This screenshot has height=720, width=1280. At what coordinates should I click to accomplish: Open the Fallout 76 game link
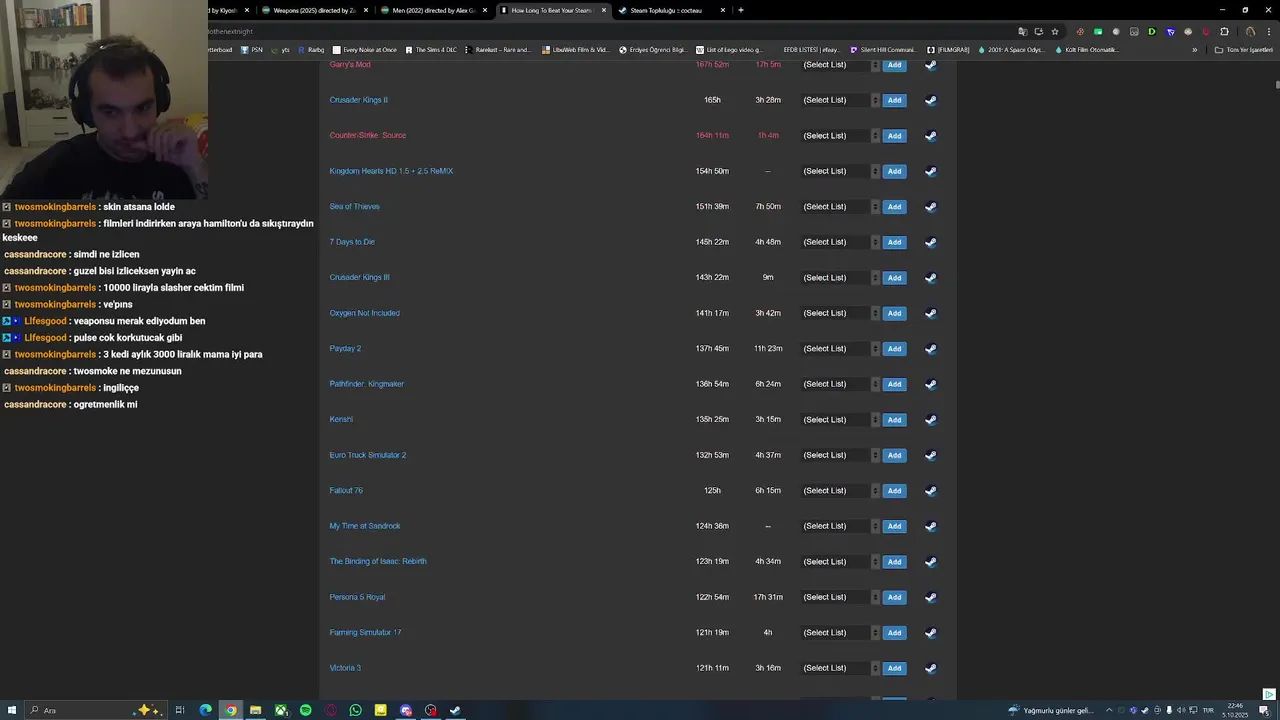coord(346,490)
